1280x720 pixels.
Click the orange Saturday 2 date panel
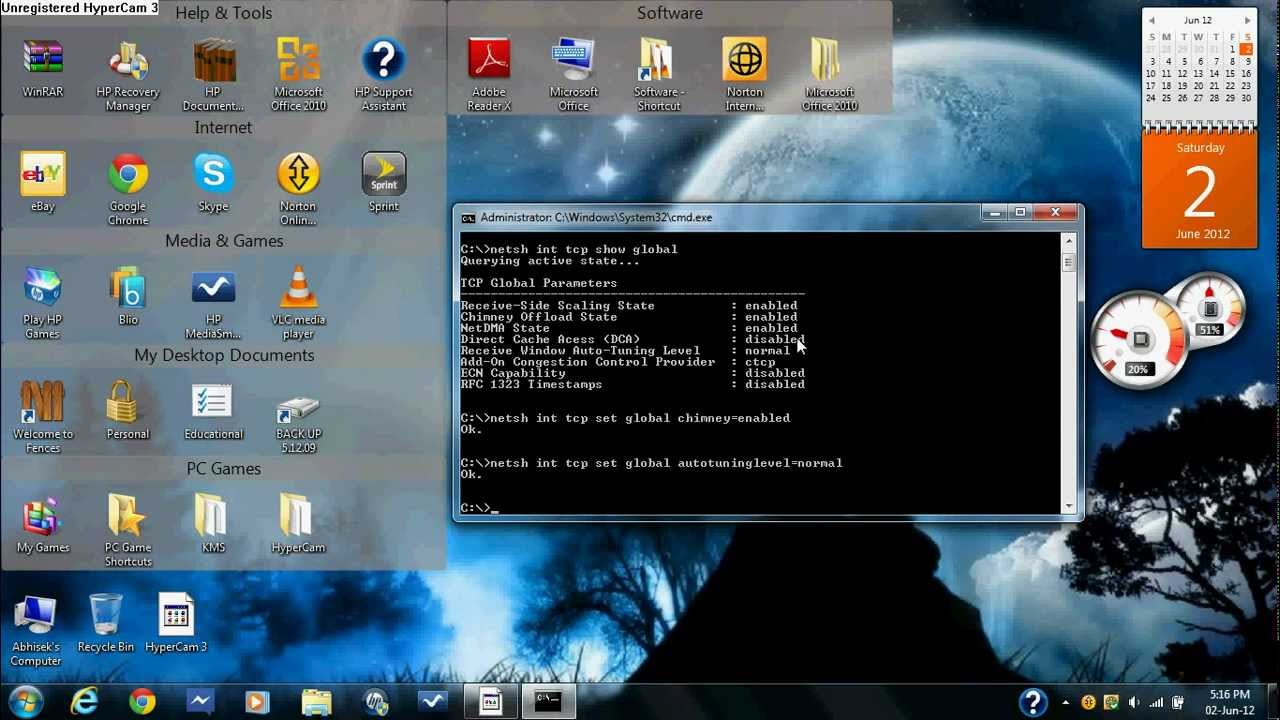1199,190
